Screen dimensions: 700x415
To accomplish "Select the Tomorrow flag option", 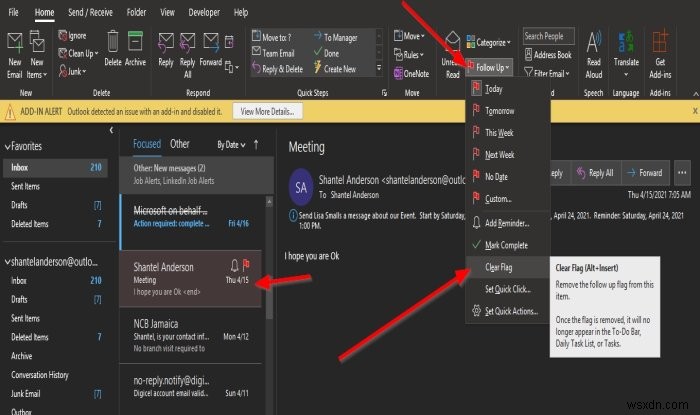I will click(508, 111).
